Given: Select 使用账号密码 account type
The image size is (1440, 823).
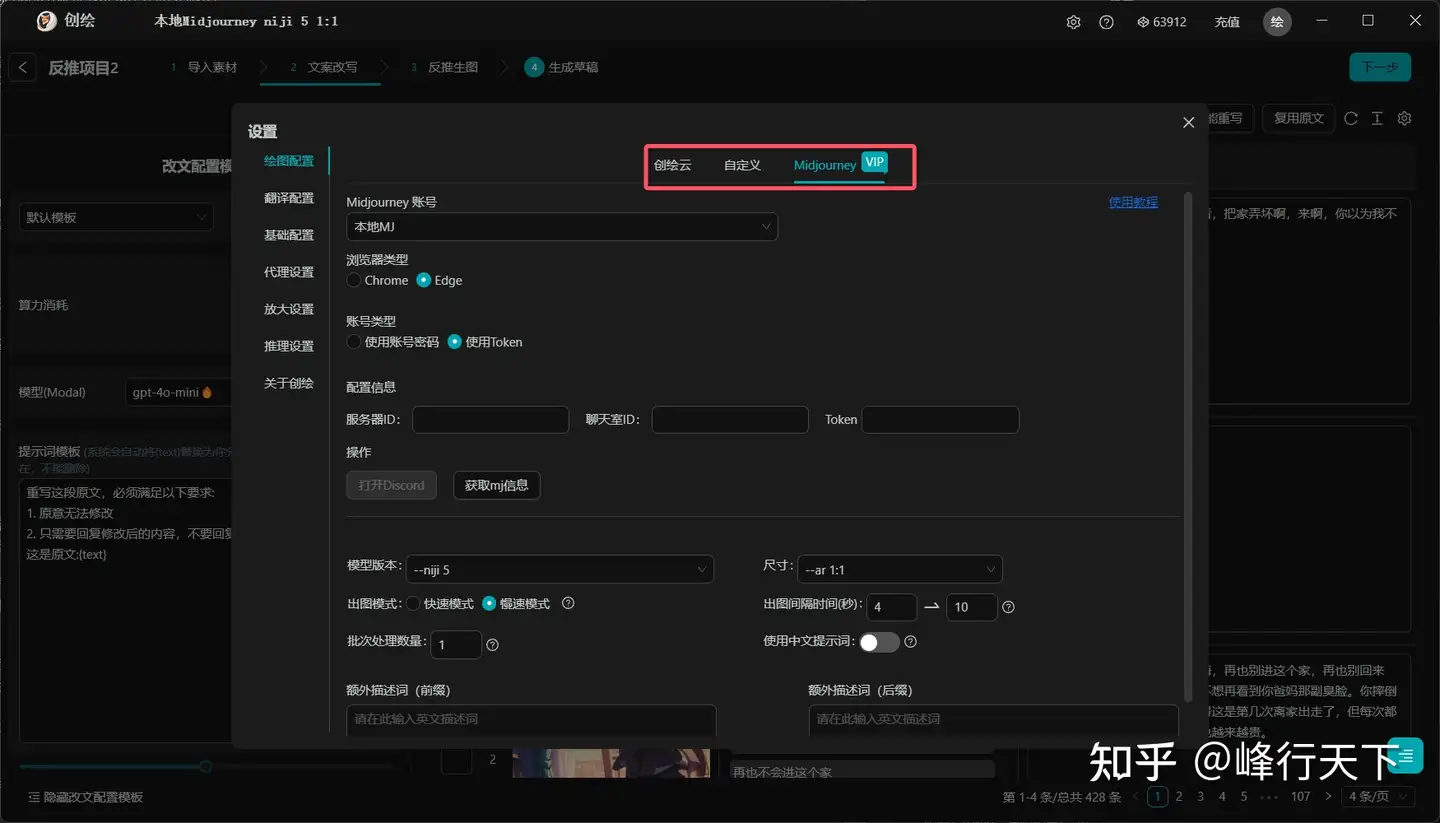Looking at the screenshot, I should click(393, 341).
